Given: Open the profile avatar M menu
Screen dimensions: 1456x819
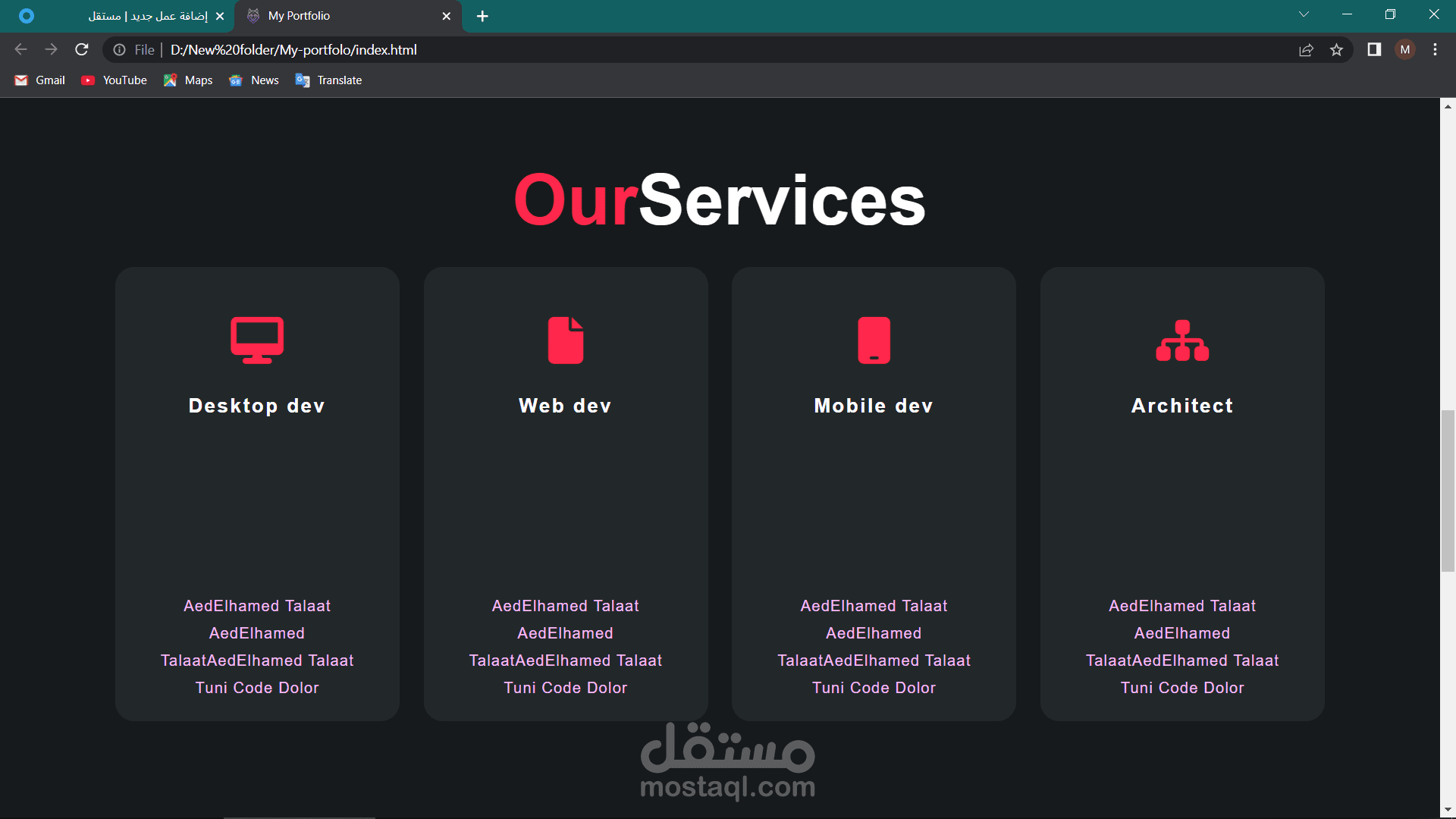Looking at the screenshot, I should pyautogui.click(x=1405, y=50).
